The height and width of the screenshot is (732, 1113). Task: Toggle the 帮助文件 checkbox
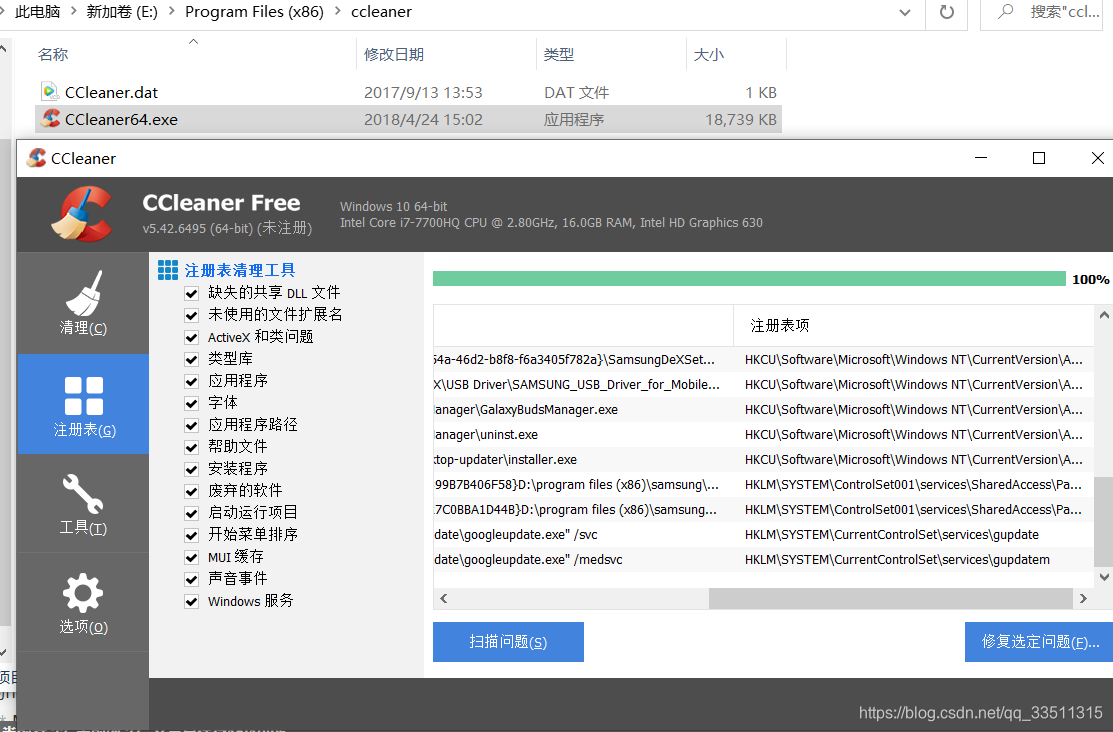pos(191,447)
